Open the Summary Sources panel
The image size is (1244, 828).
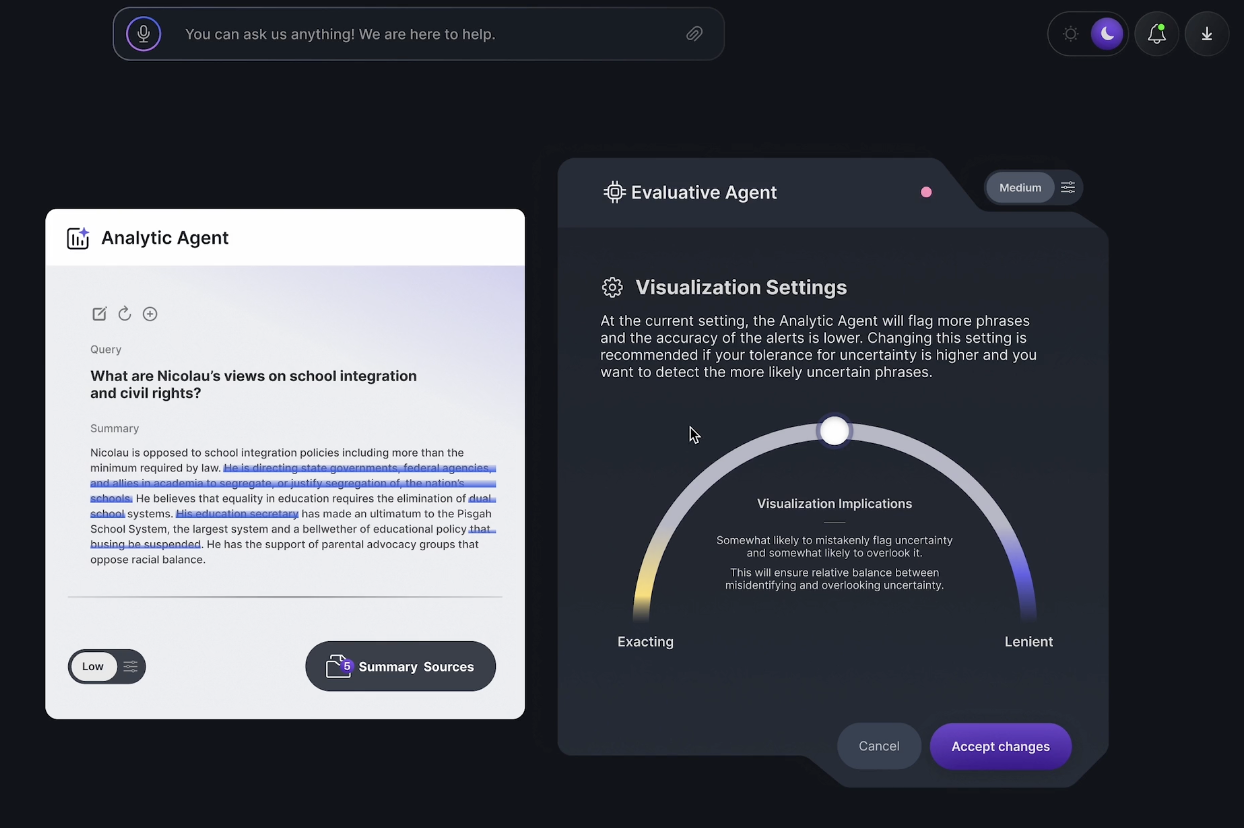pos(400,667)
